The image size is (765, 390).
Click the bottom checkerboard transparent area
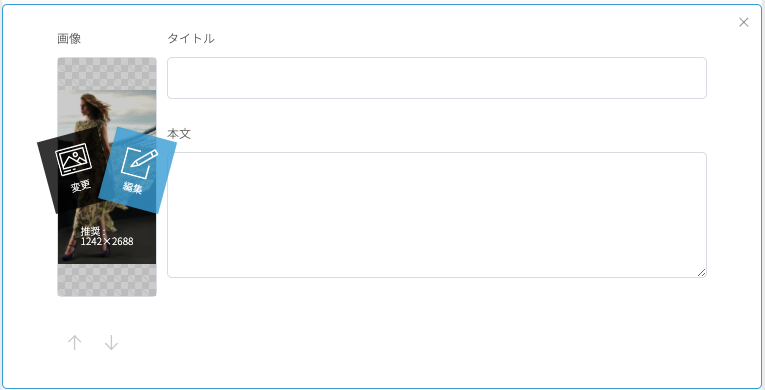click(107, 280)
